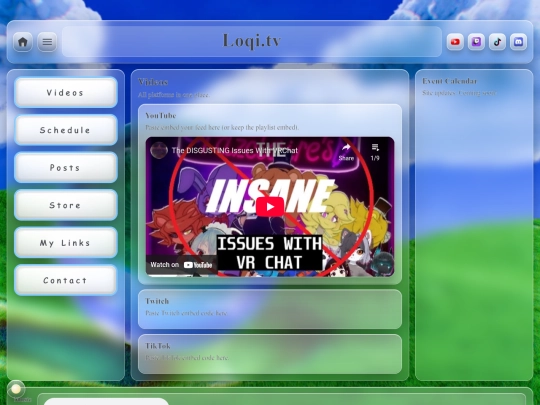Screen dimensions: 540x405
Task: Open the TikTok social icon in header
Action: pyautogui.click(x=497, y=42)
